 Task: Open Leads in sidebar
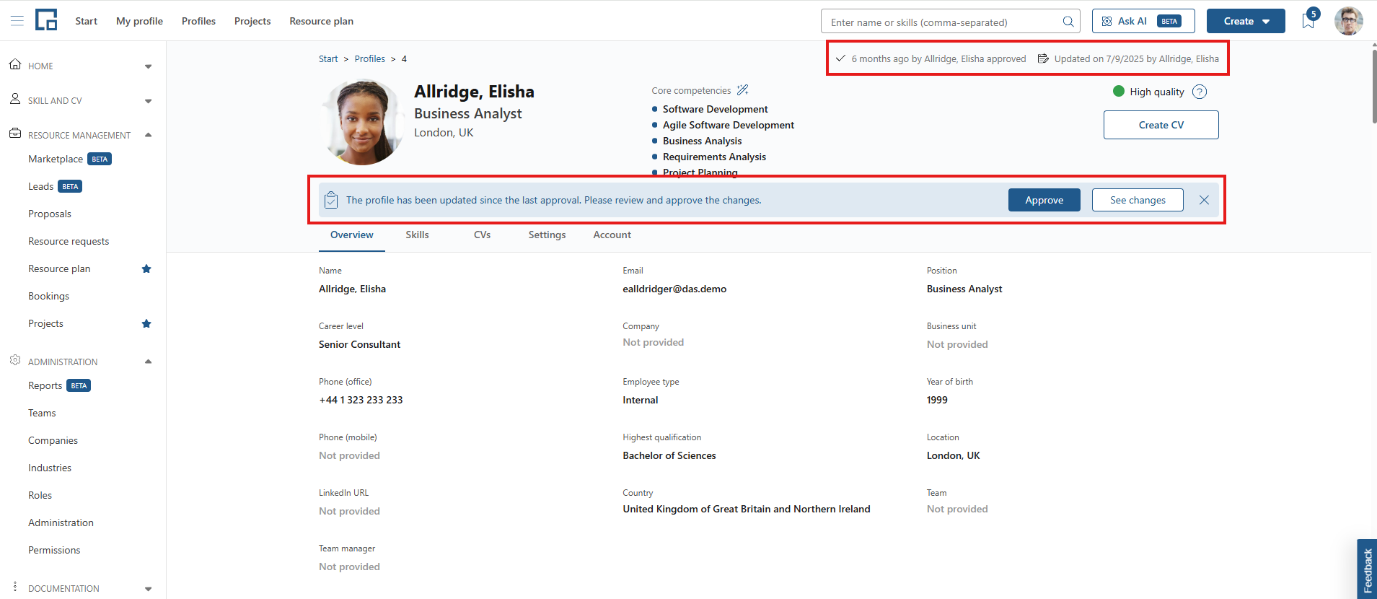pyautogui.click(x=41, y=186)
